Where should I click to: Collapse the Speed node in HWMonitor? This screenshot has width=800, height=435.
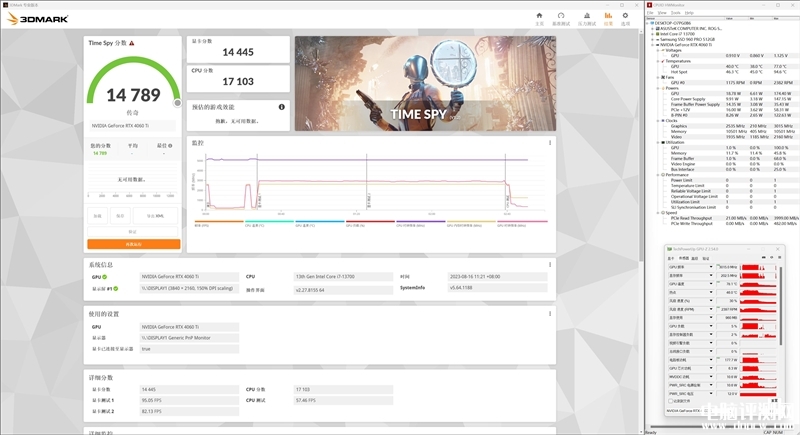pos(658,213)
